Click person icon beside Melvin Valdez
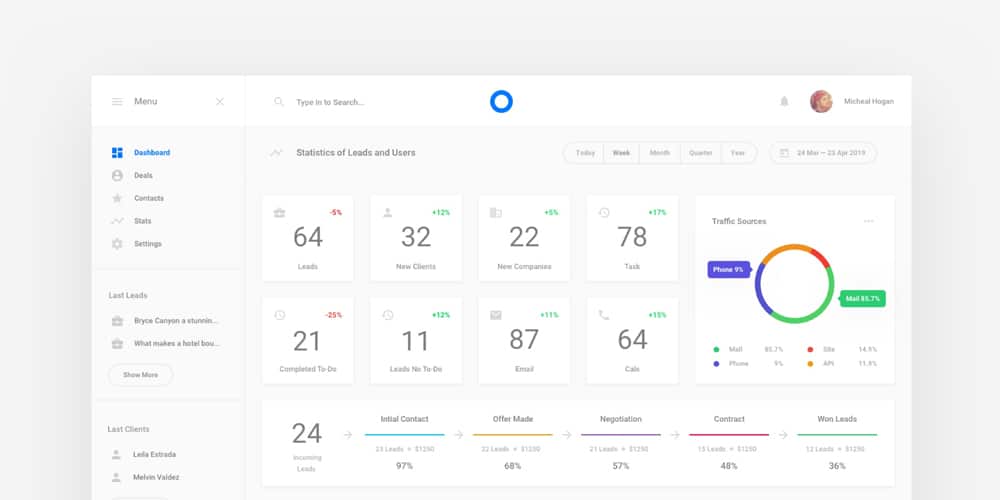Image resolution: width=1000 pixels, height=500 pixels. click(116, 477)
